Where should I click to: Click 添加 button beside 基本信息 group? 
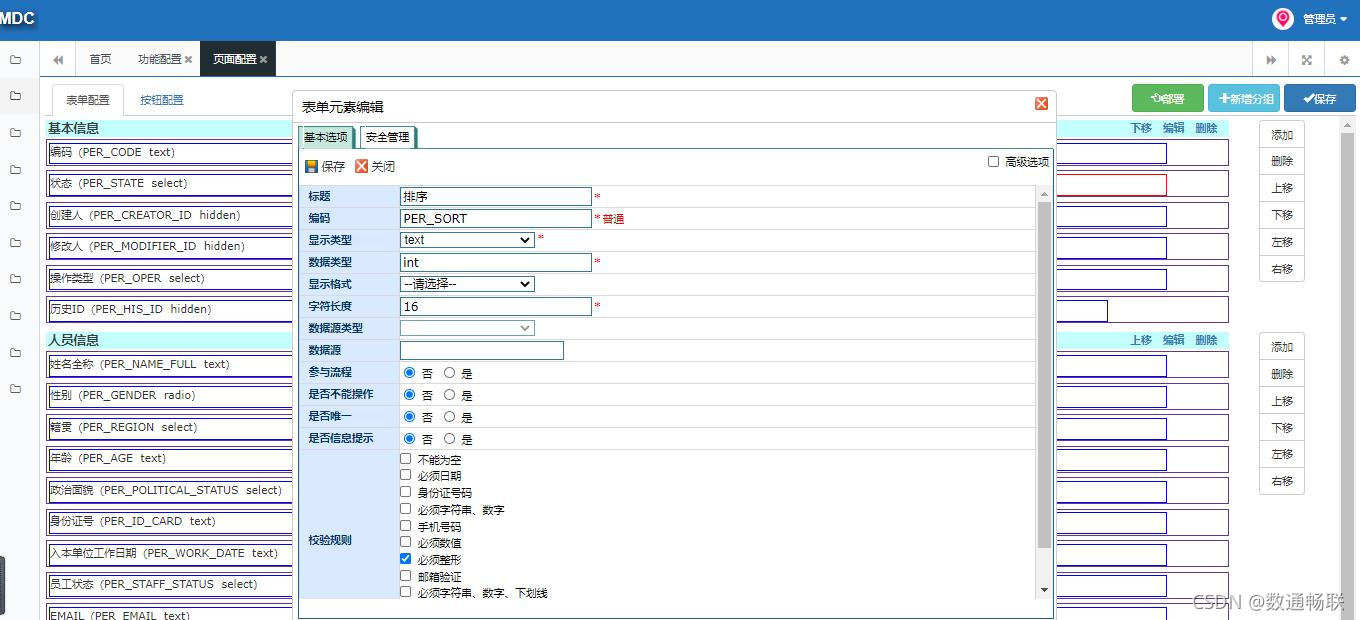tap(1282, 135)
